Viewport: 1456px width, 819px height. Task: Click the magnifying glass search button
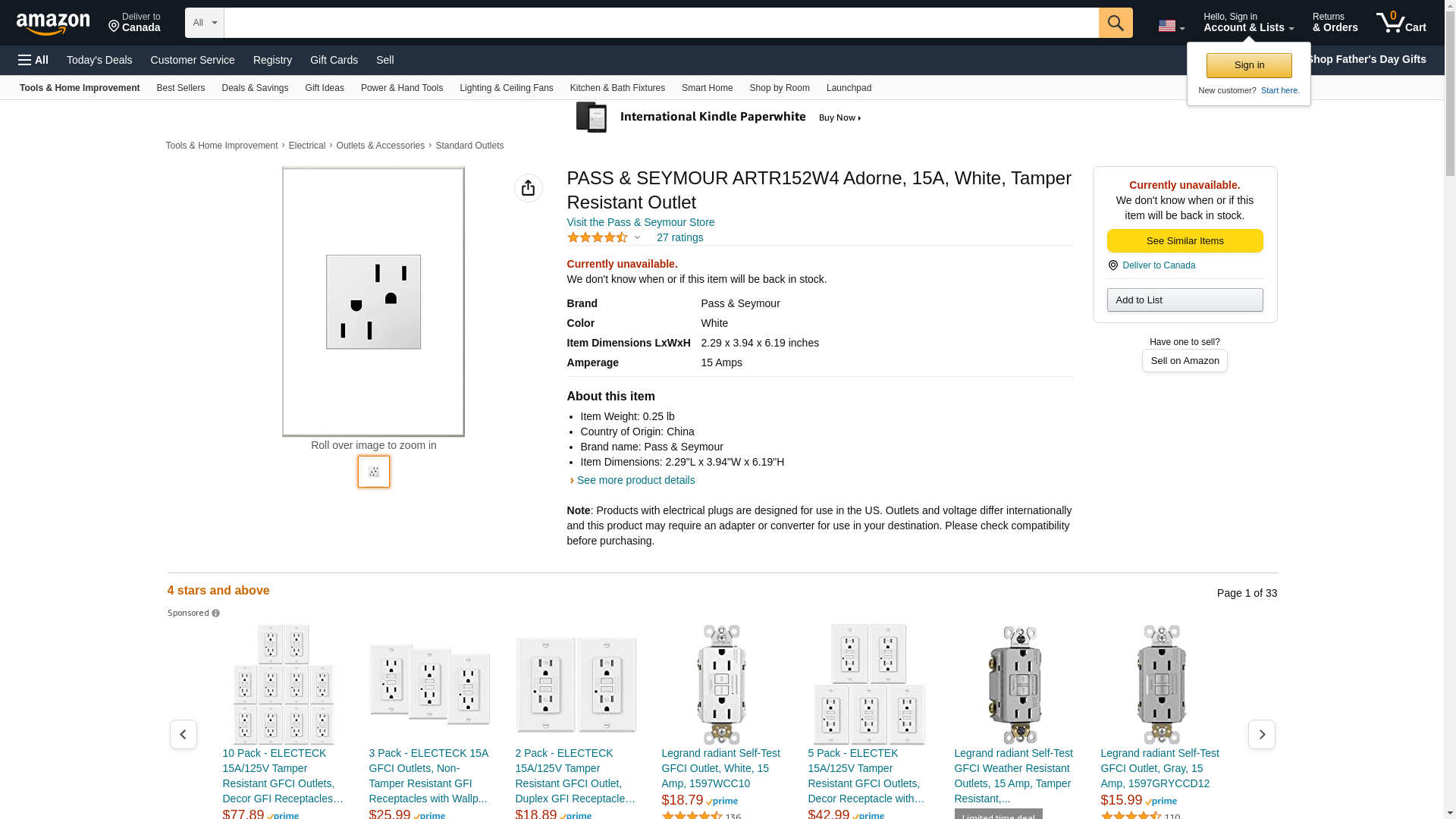(x=1115, y=23)
